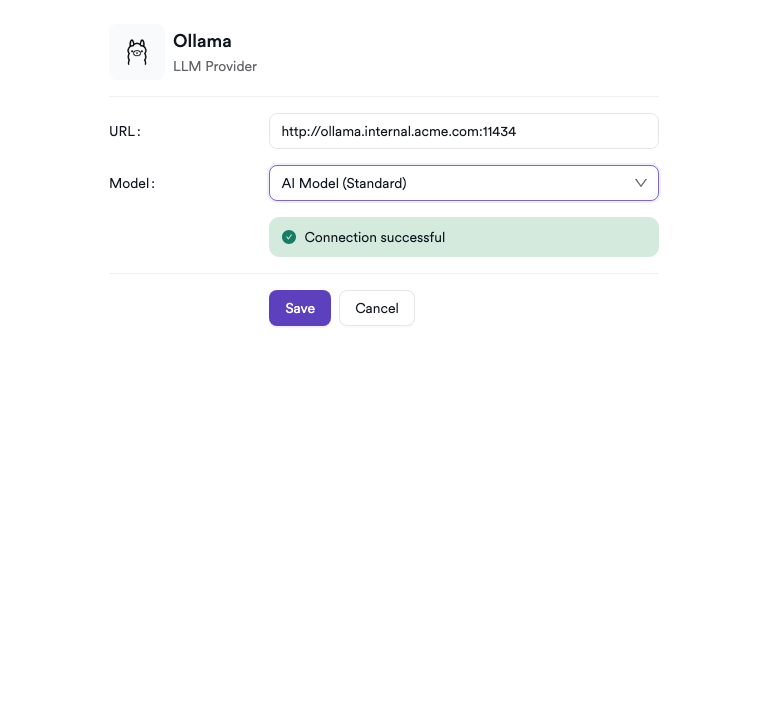Viewport: 768px width, 720px height.
Task: Click the Model field label
Action: (x=131, y=183)
